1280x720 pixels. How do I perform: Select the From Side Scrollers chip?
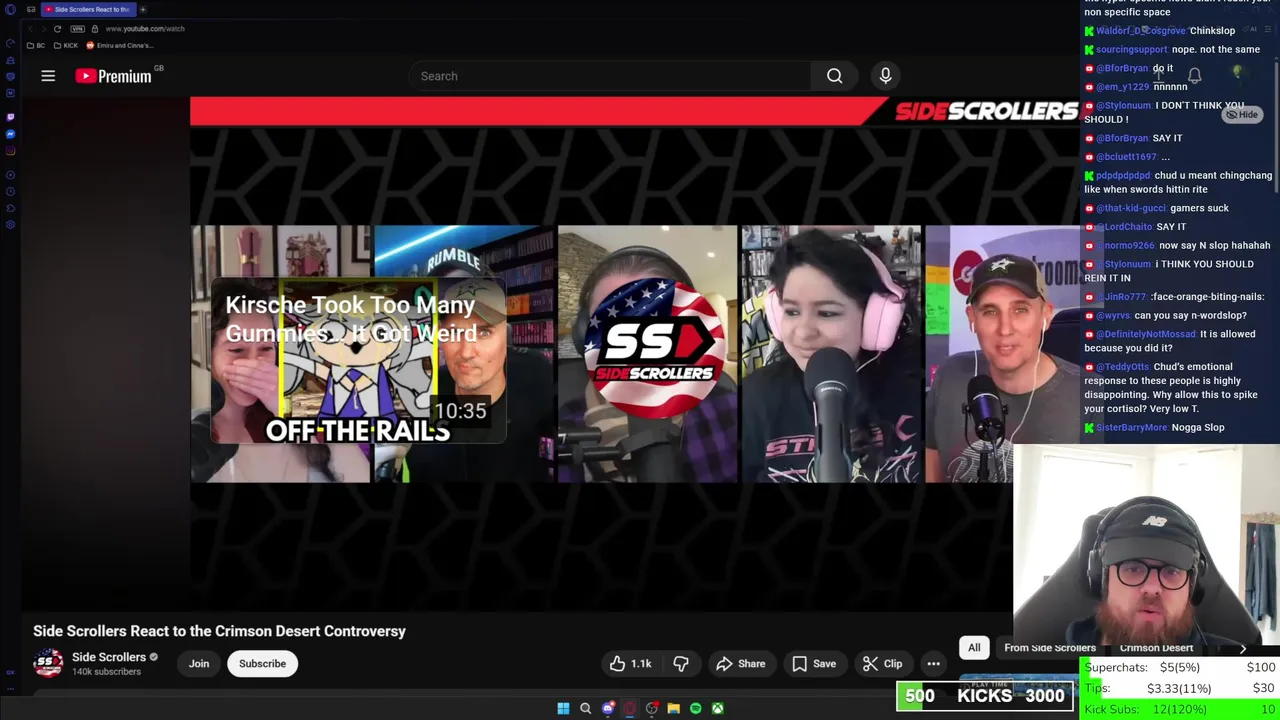(x=1050, y=648)
